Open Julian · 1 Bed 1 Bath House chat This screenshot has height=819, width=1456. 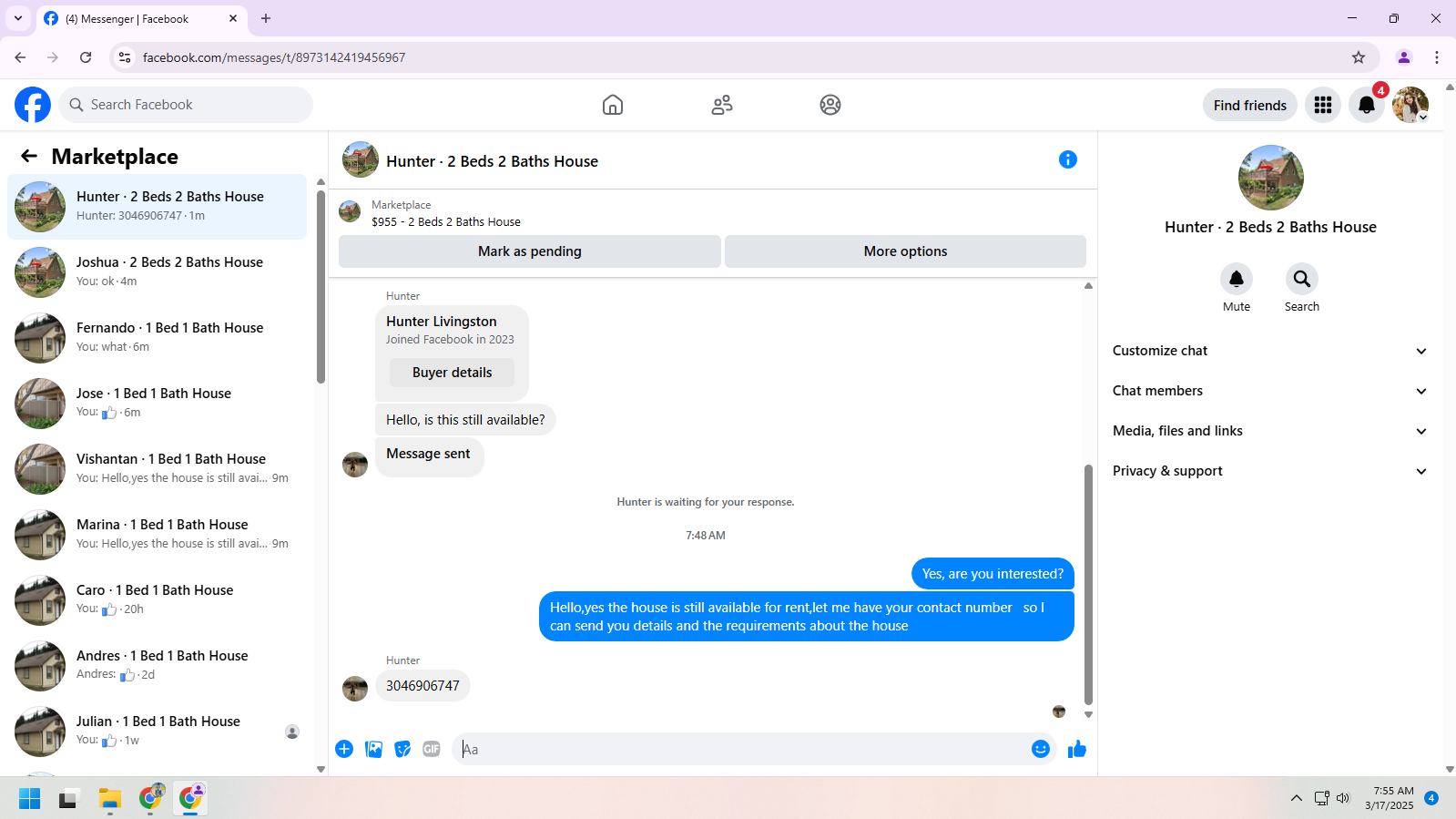click(157, 732)
